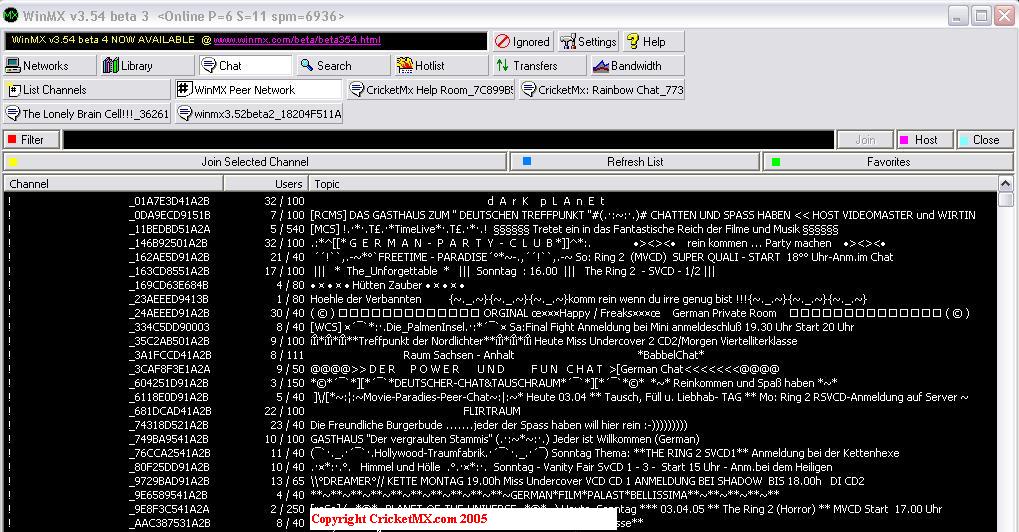Select channel row _11BEDBD51A2A
Screen dimensions: 1019x532
500,229
